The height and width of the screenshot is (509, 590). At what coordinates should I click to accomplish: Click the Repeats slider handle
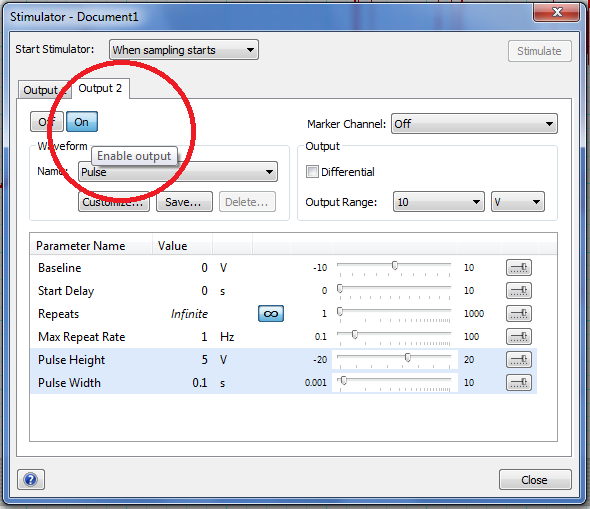click(340, 311)
